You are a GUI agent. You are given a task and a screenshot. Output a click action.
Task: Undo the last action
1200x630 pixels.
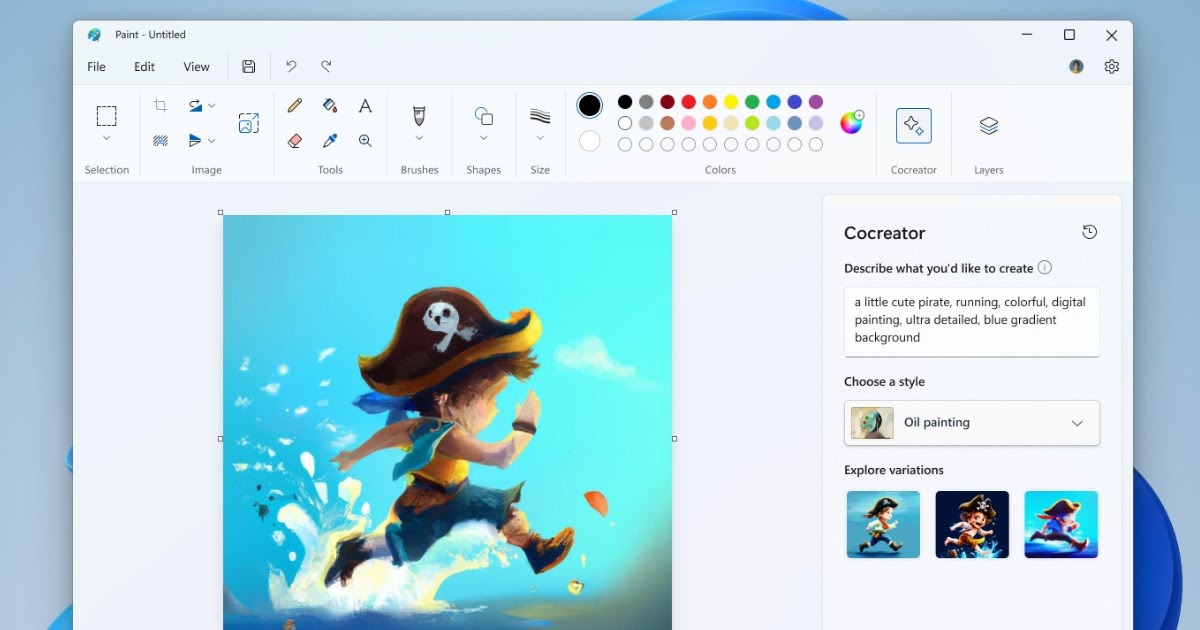point(291,66)
